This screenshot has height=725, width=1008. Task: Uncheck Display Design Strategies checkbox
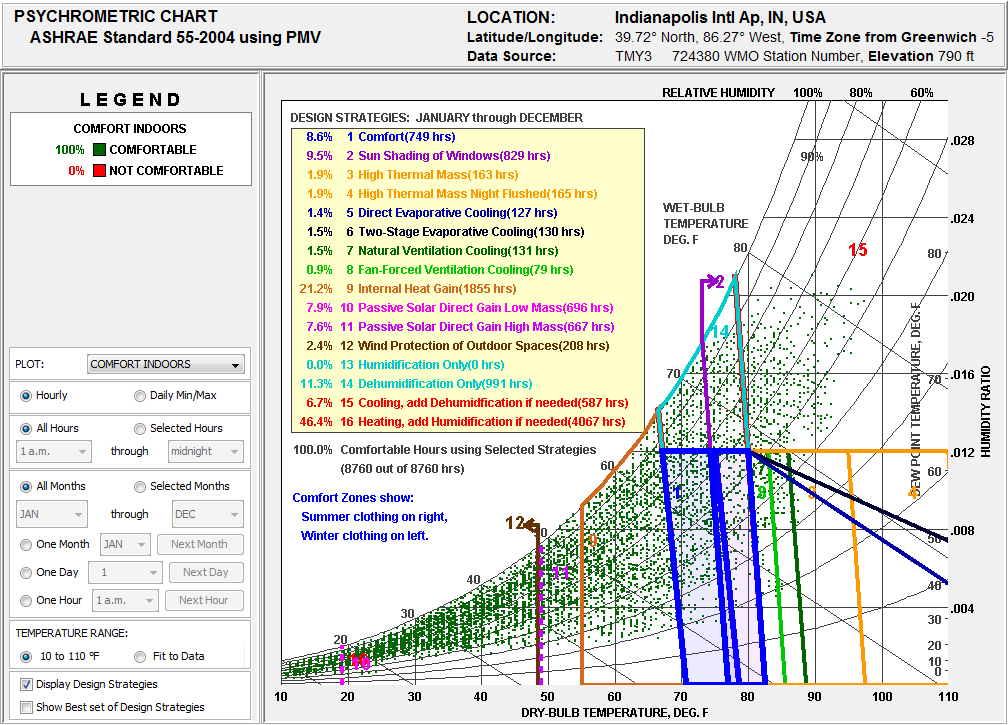(26, 685)
